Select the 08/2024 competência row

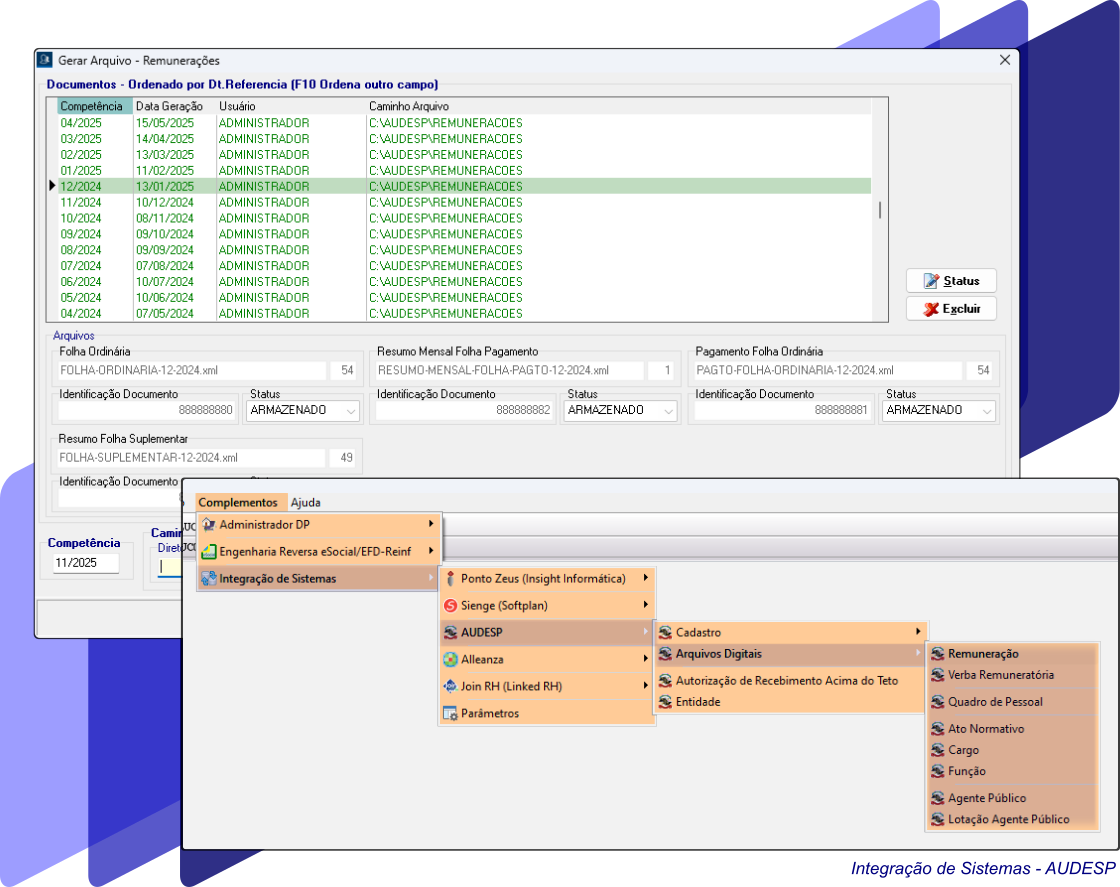point(82,250)
